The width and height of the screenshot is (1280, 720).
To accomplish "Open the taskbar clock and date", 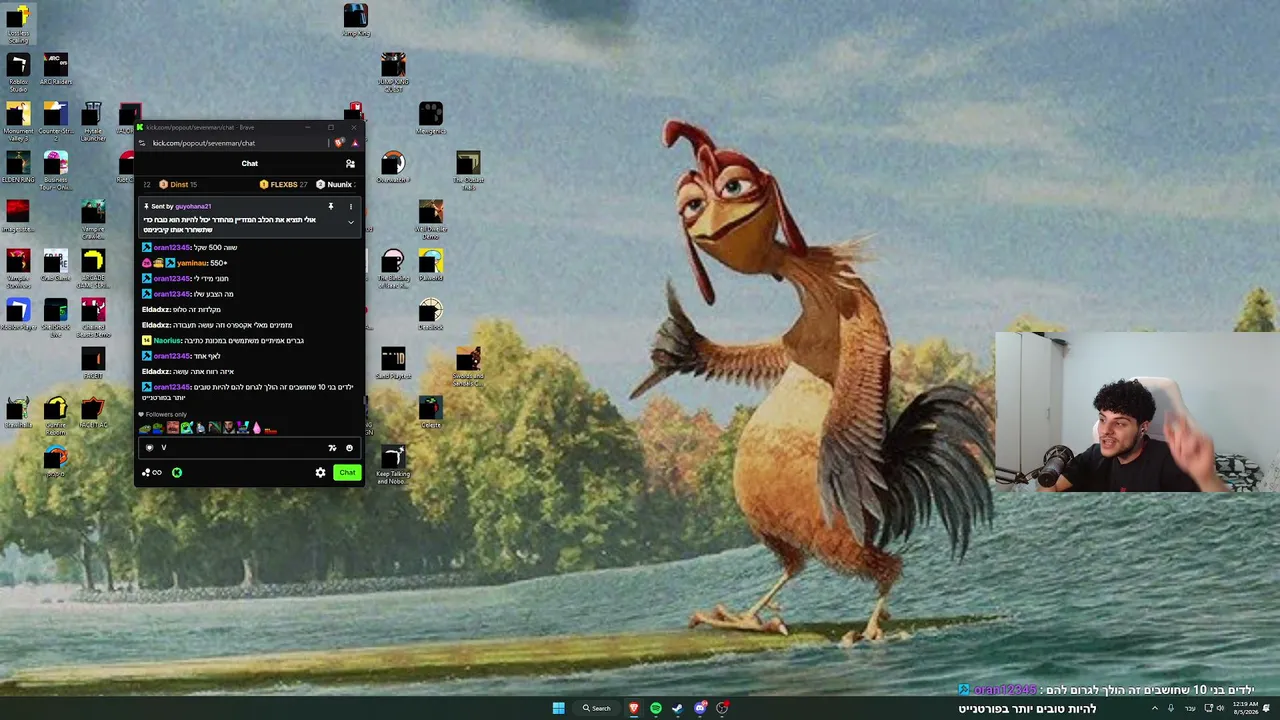I will pyautogui.click(x=1245, y=708).
